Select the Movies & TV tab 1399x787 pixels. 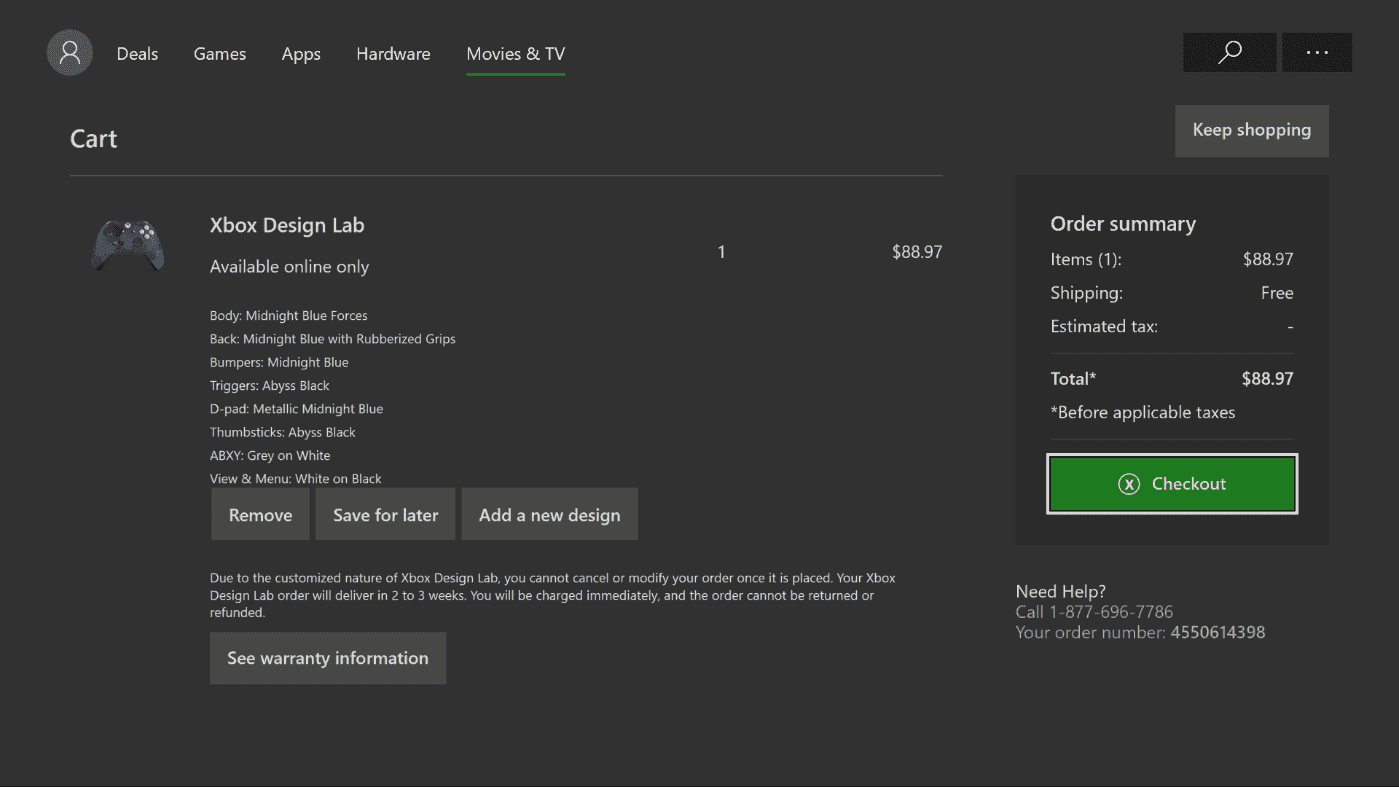coord(516,54)
